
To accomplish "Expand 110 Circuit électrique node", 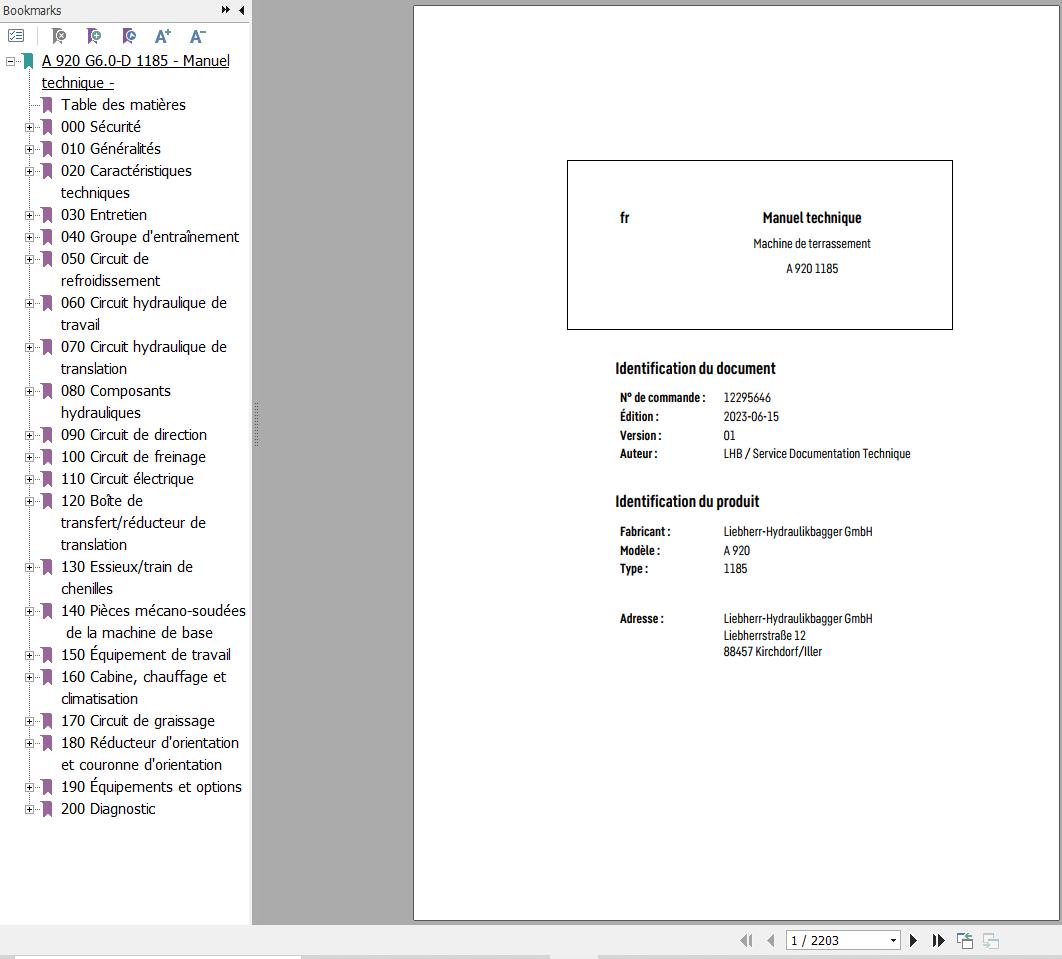I will coord(29,480).
